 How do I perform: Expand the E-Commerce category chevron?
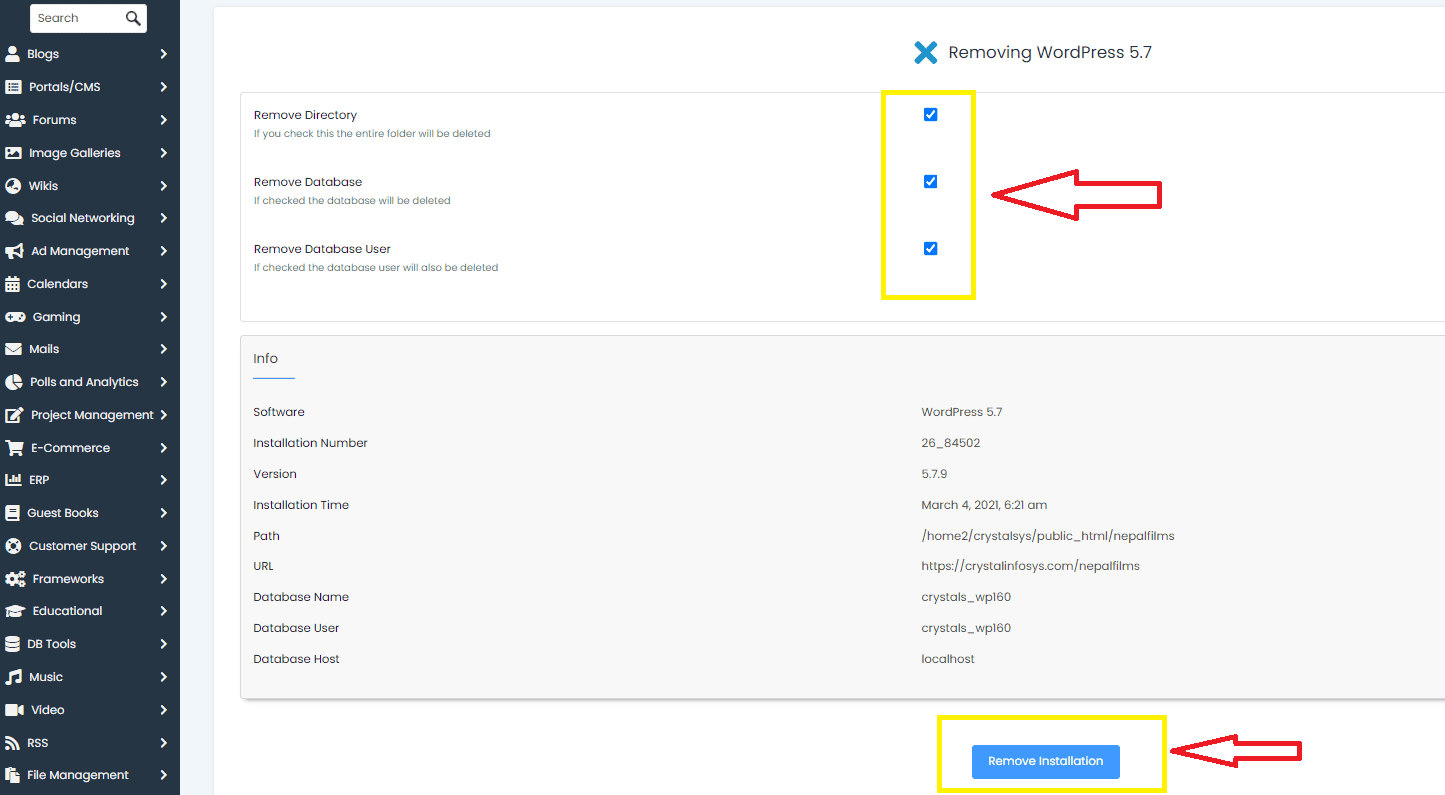coord(163,448)
